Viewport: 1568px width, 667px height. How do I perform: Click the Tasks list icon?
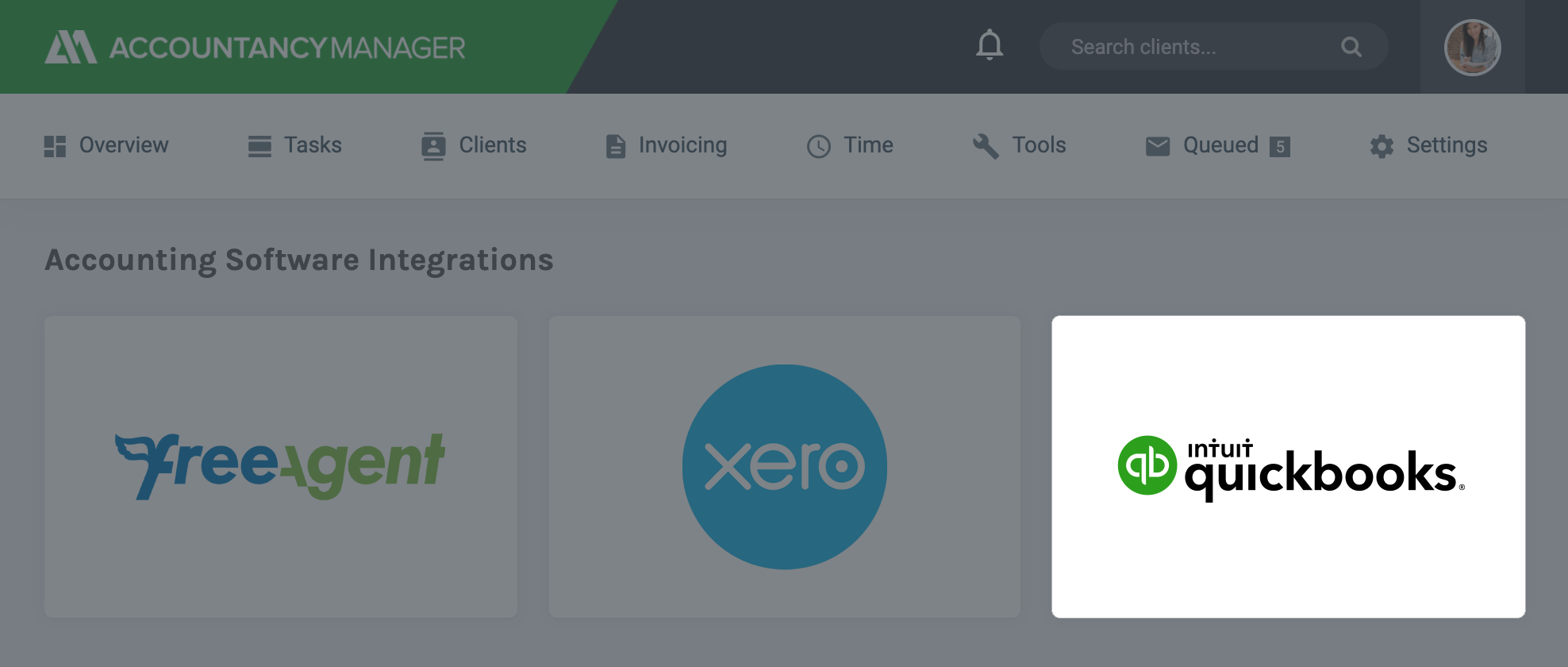pyautogui.click(x=259, y=146)
